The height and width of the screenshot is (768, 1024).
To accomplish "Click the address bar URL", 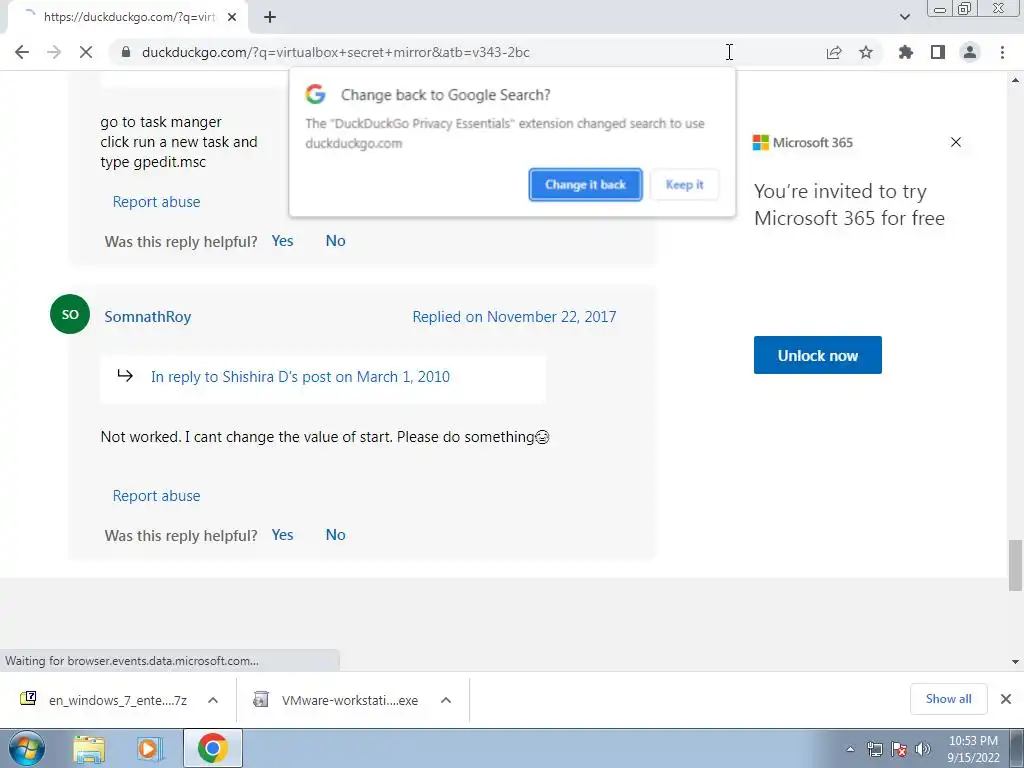I will (x=336, y=52).
